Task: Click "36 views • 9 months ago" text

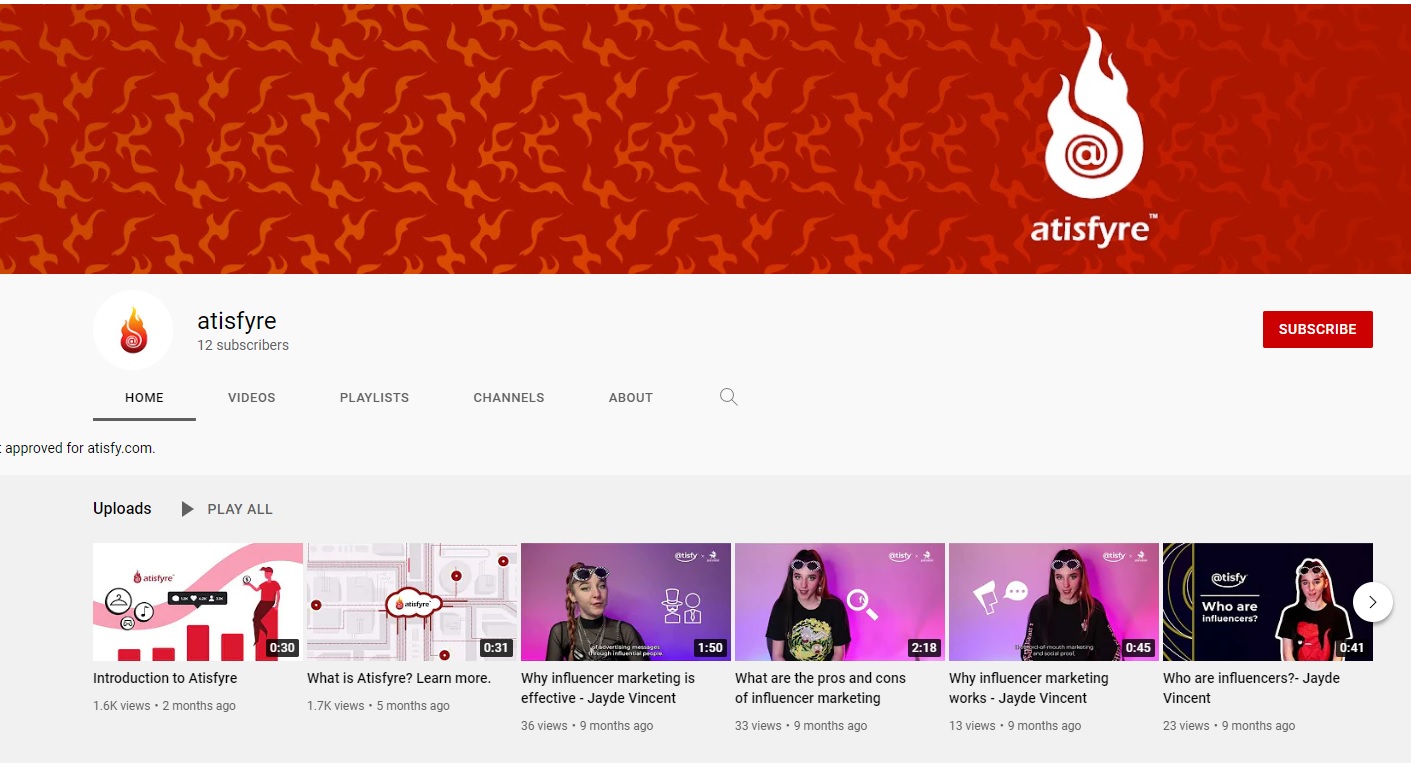Action: (x=587, y=725)
